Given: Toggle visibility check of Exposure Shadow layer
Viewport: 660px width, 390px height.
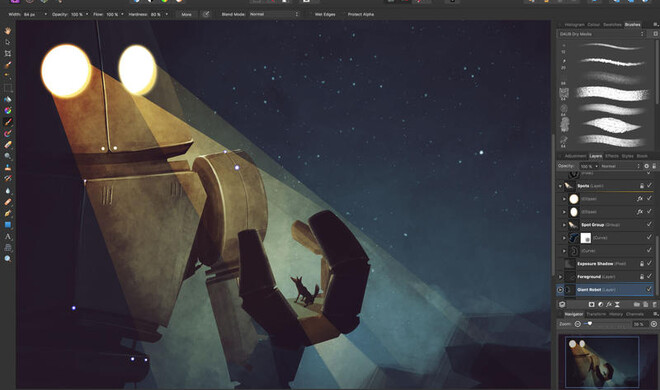Looking at the screenshot, I should (649, 263).
